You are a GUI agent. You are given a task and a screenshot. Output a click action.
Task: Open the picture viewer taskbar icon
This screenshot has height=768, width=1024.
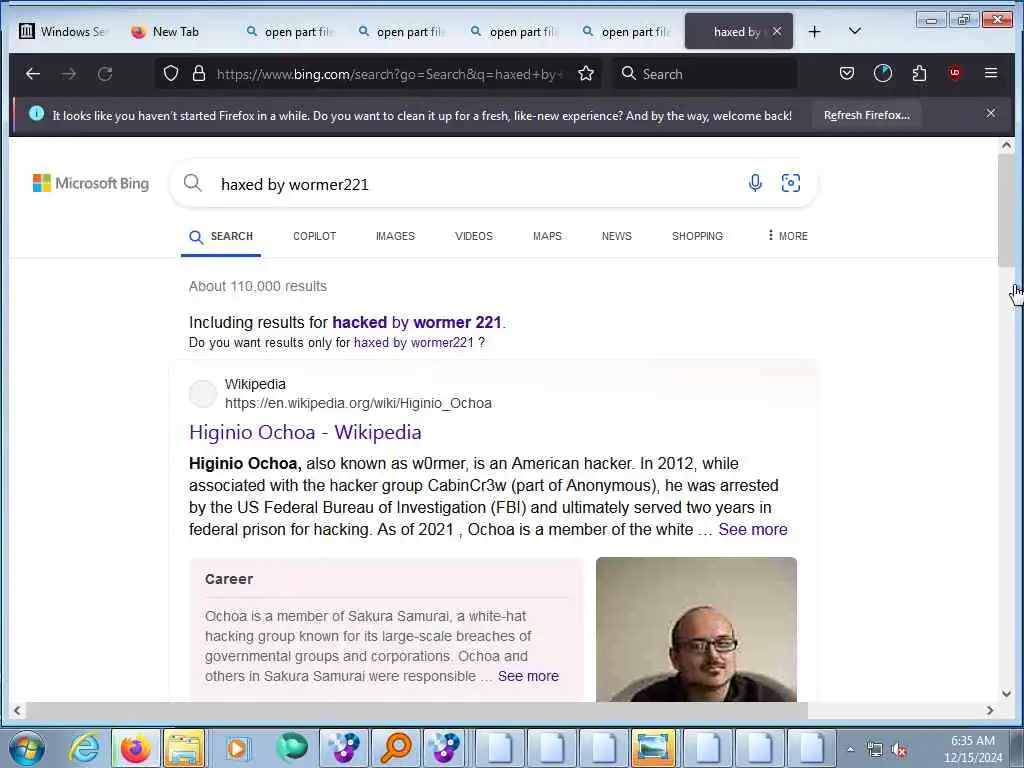pyautogui.click(x=652, y=748)
